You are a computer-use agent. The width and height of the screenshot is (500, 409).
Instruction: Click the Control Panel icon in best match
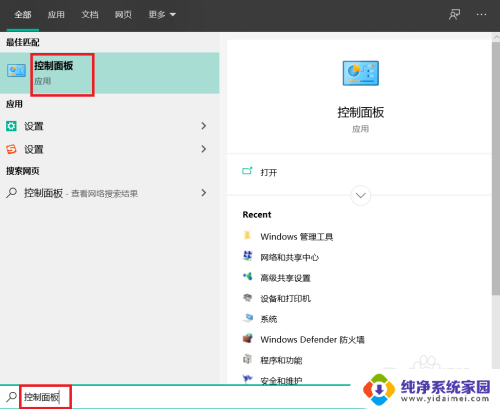click(x=16, y=71)
